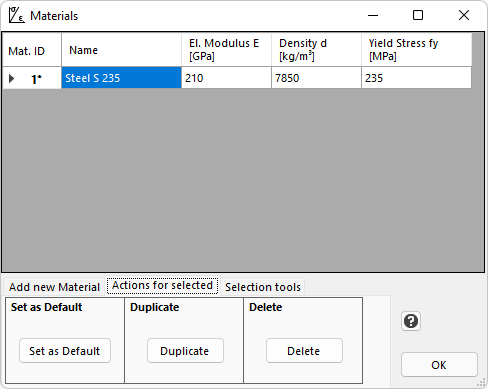This screenshot has height=389, width=488.
Task: Click the Set as Default button
Action: click(x=65, y=351)
